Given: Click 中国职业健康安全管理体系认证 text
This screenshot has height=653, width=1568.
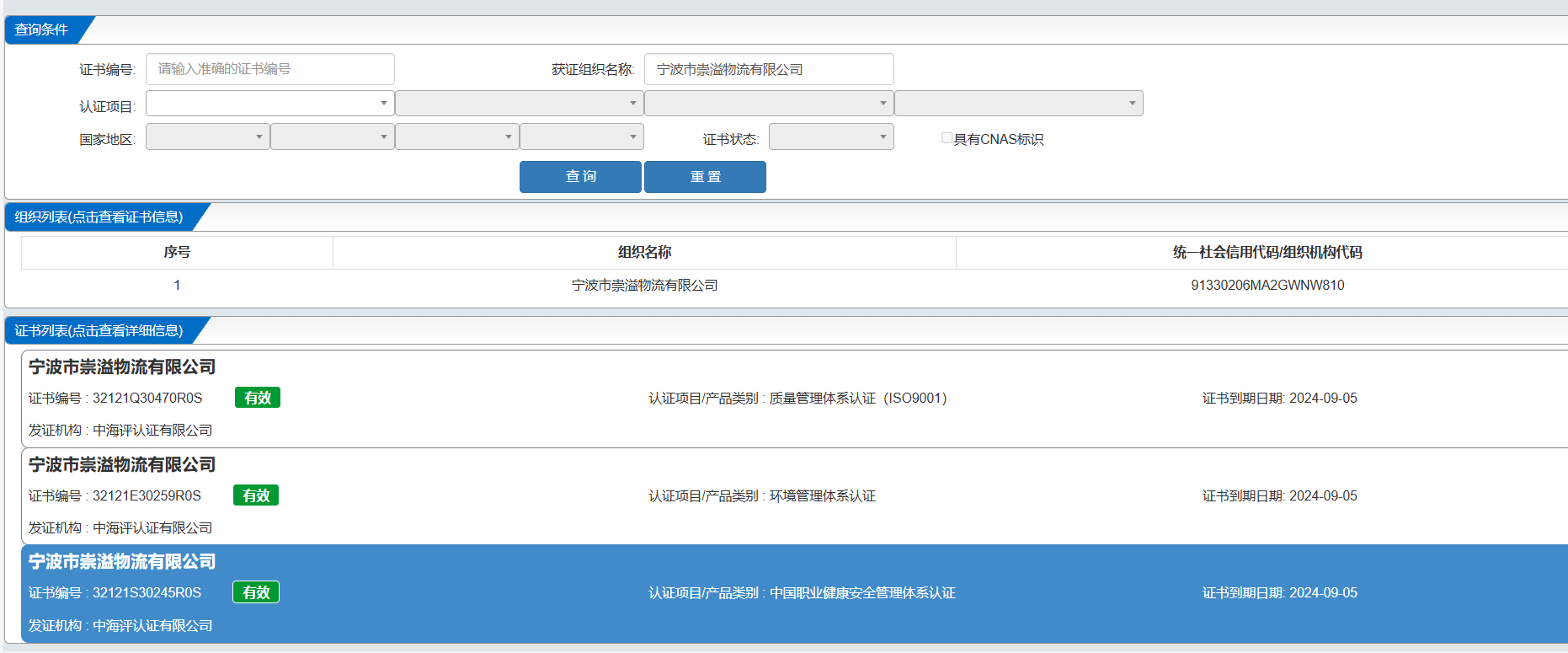Looking at the screenshot, I should (x=862, y=593).
